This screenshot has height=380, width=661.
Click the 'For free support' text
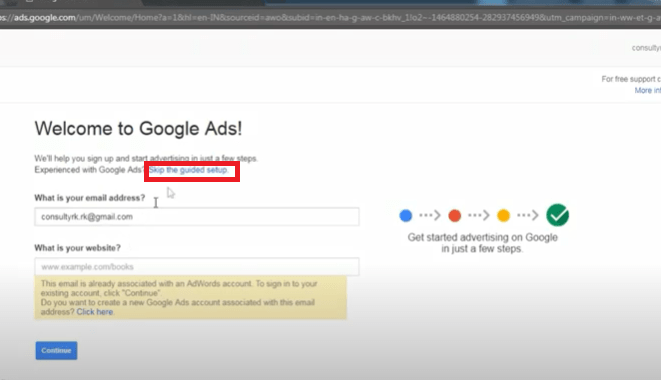coord(631,79)
